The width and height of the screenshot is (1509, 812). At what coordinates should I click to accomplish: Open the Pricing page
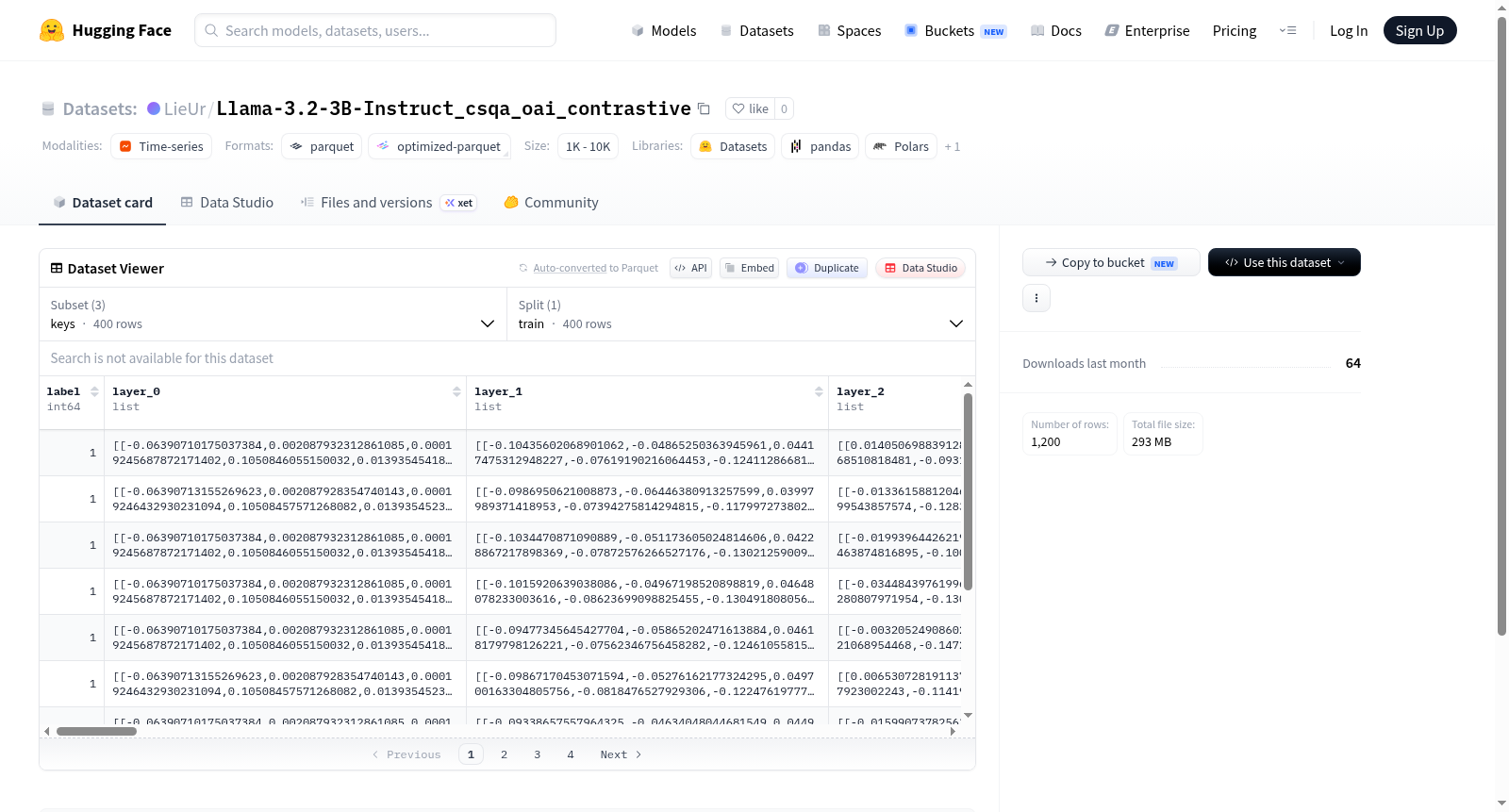1235,30
